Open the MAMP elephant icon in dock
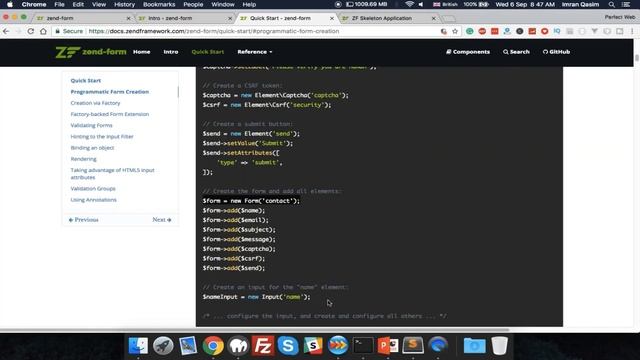640x360 pixels. (x=238, y=346)
